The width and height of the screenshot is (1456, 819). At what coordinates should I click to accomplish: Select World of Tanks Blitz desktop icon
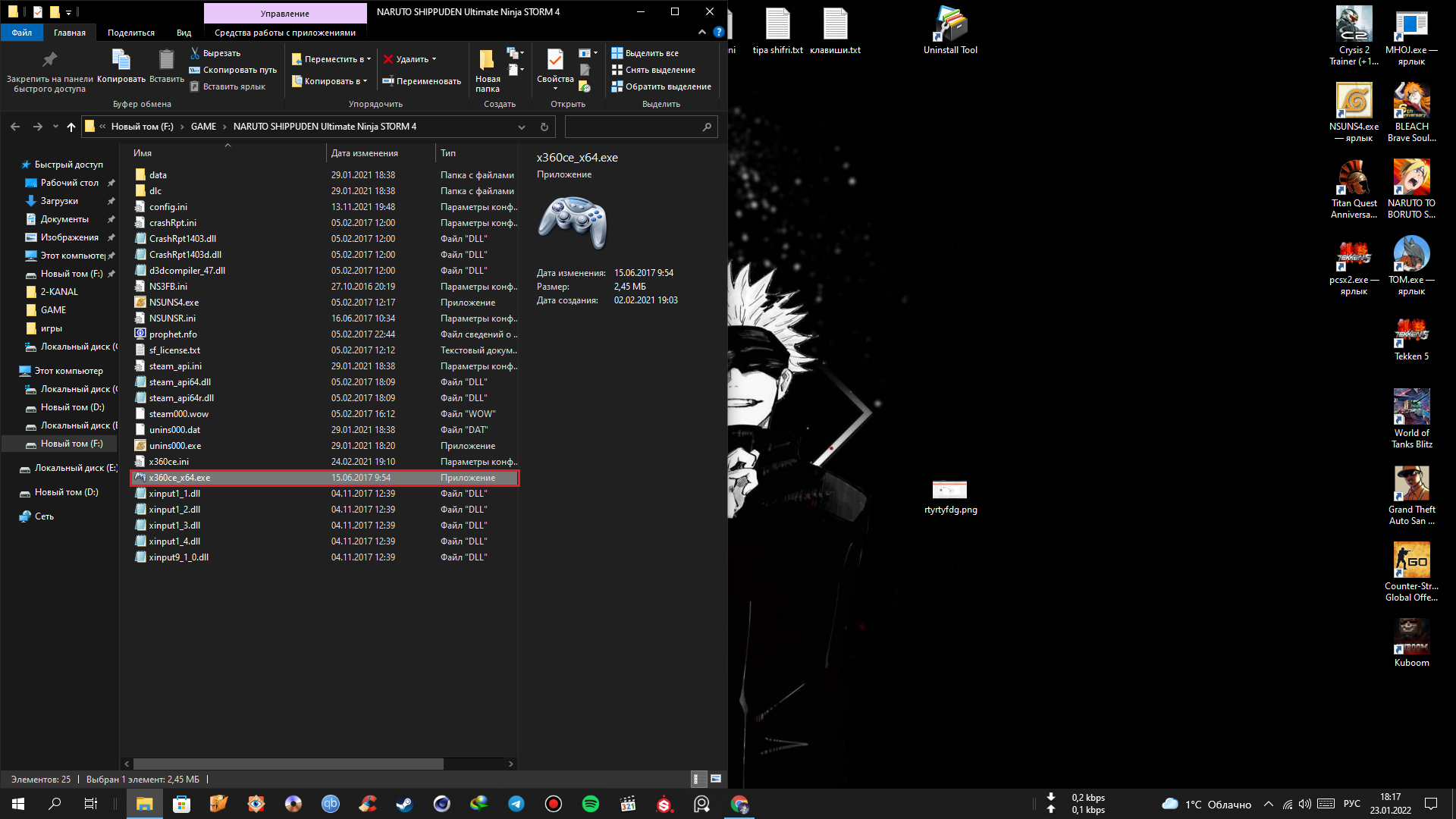[x=1411, y=419]
